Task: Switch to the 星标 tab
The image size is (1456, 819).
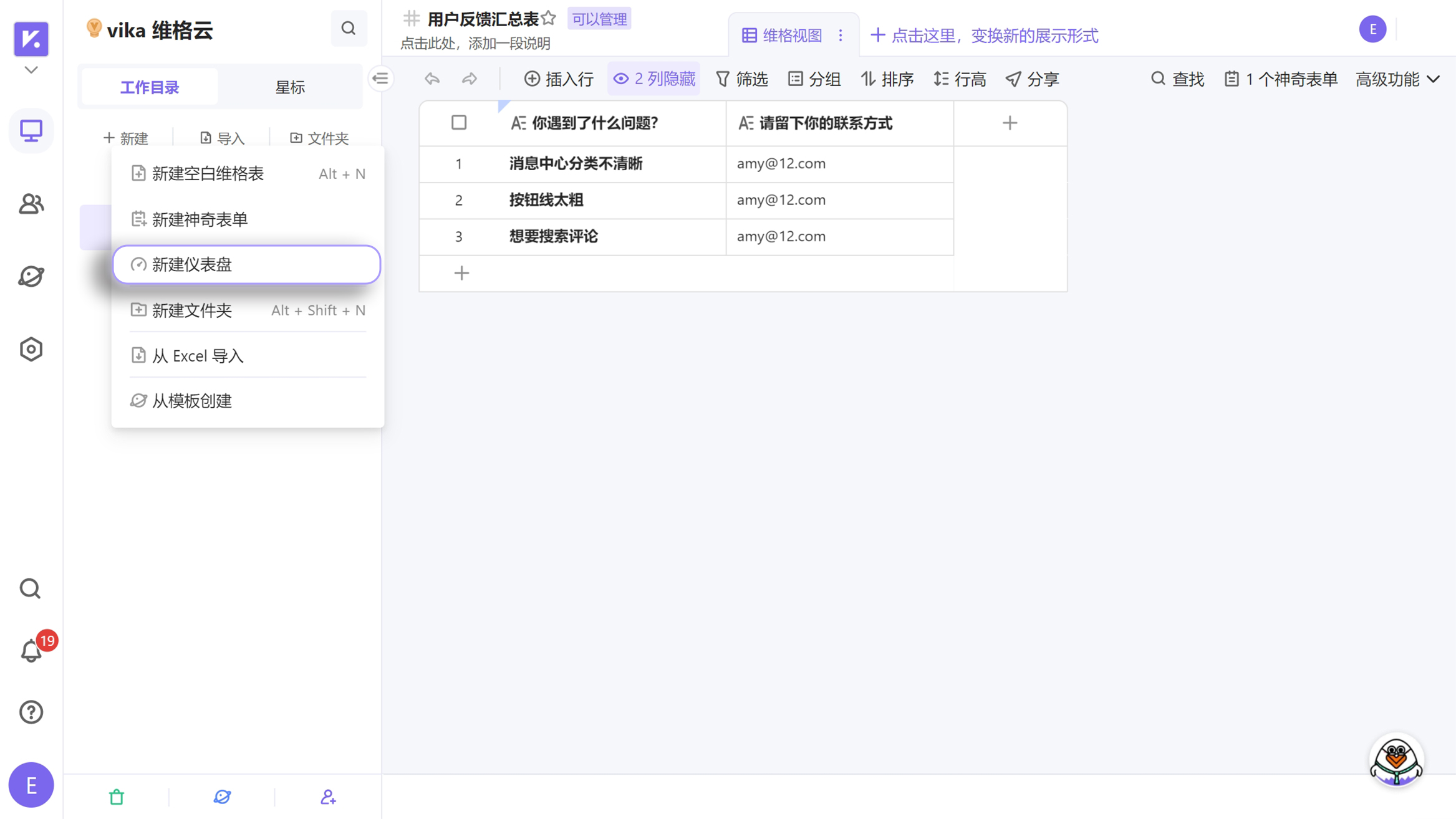Action: (291, 87)
